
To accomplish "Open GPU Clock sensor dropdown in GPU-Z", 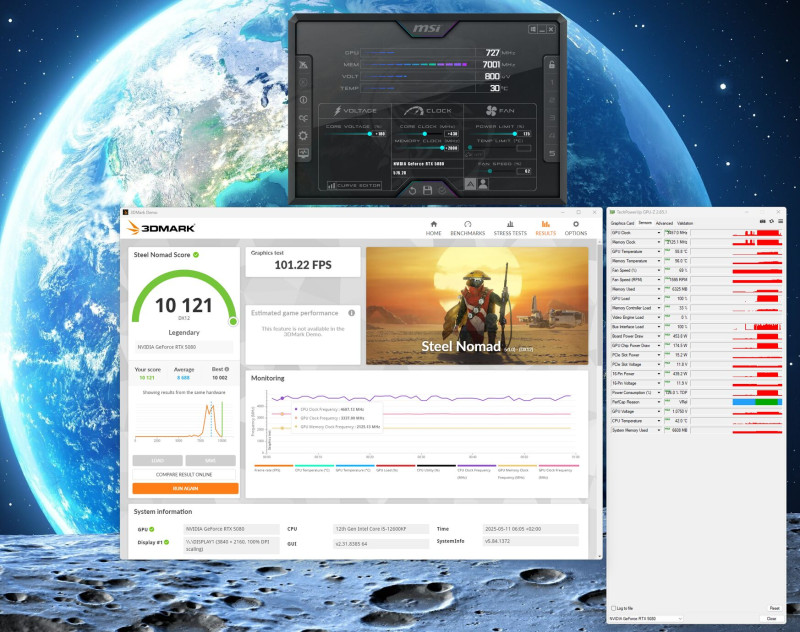I will (658, 233).
